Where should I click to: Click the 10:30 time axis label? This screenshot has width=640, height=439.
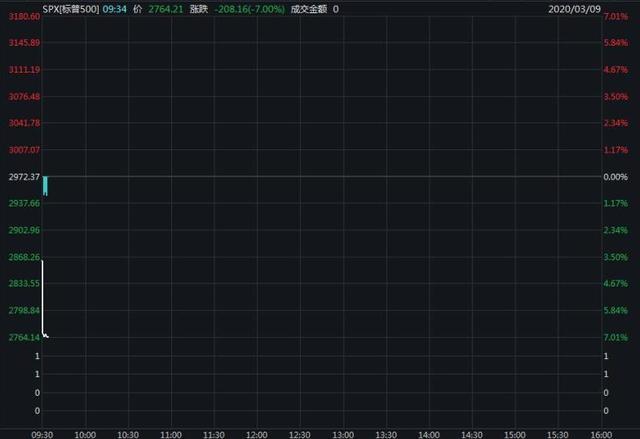pos(128,435)
